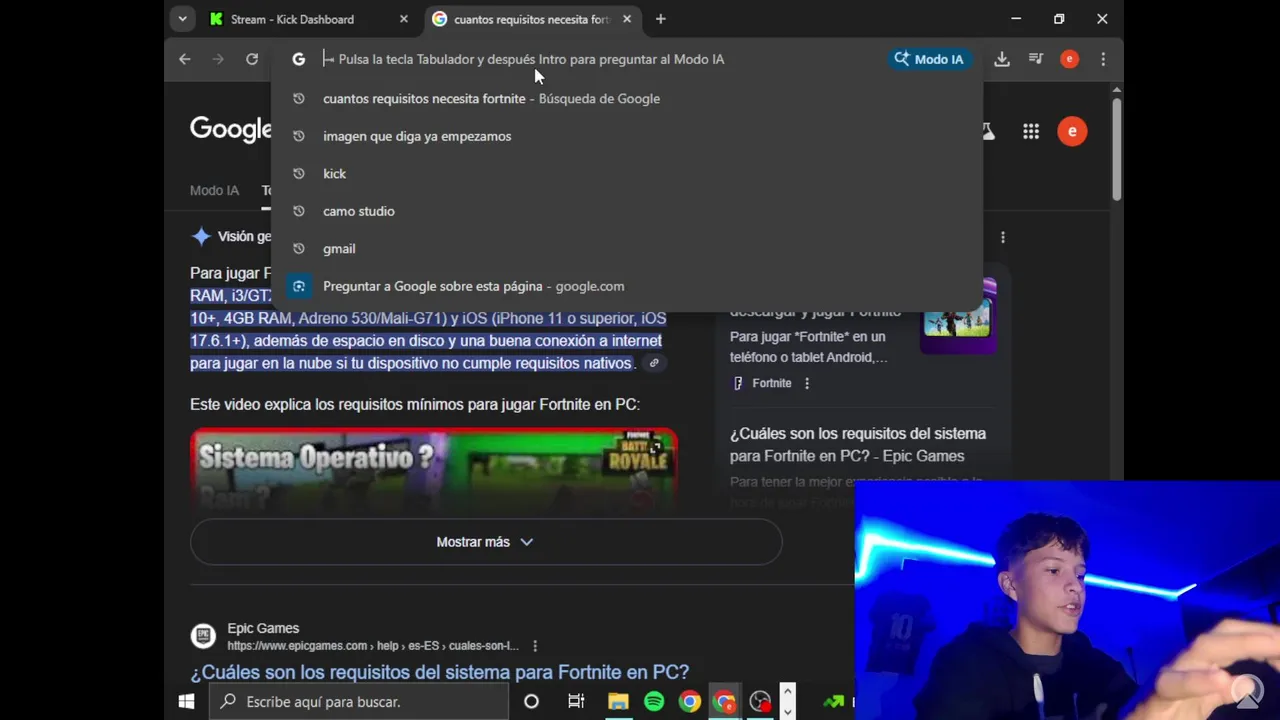Open Search Labs flask icon
This screenshot has width=1280, height=720.
click(989, 131)
